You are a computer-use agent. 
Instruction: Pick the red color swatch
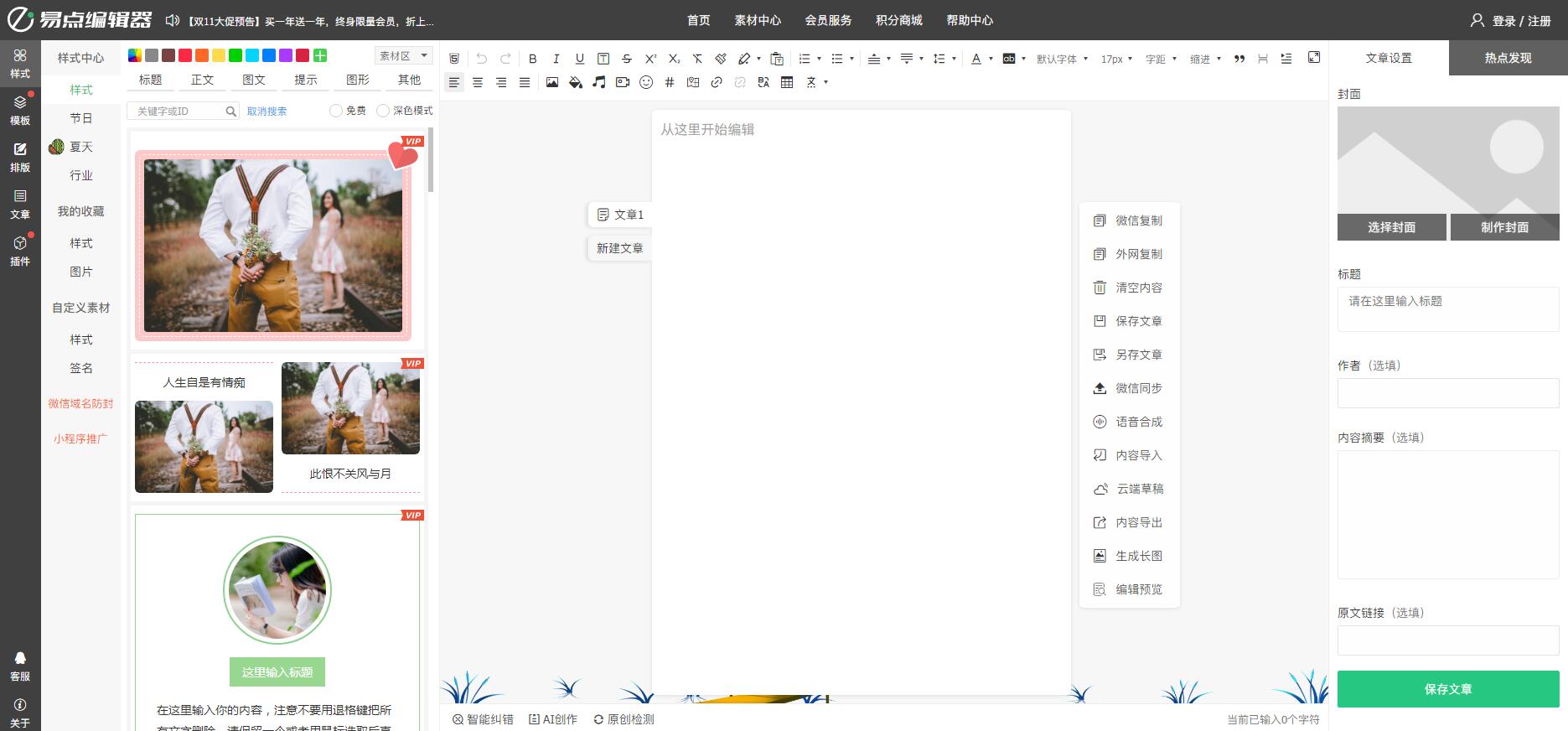[x=185, y=55]
